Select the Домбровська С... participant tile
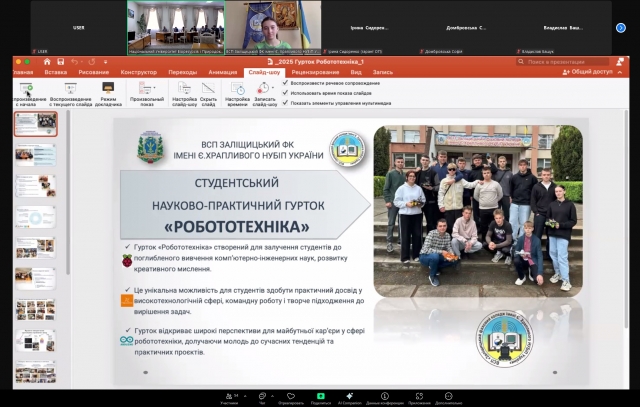The image size is (640, 407). point(466,27)
